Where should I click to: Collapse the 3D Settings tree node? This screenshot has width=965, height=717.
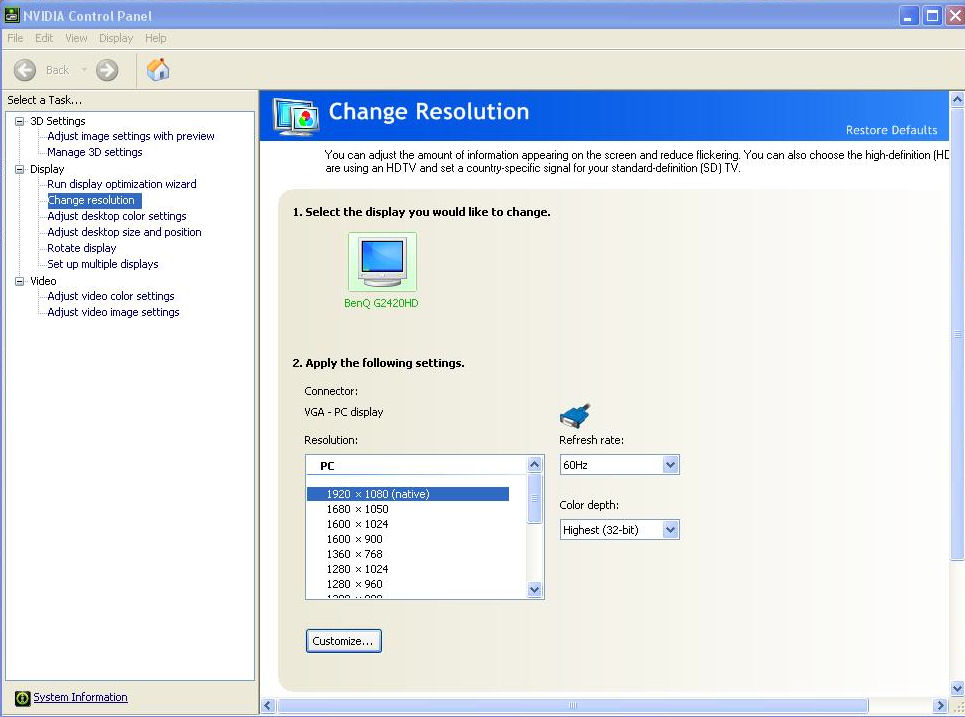click(x=19, y=121)
